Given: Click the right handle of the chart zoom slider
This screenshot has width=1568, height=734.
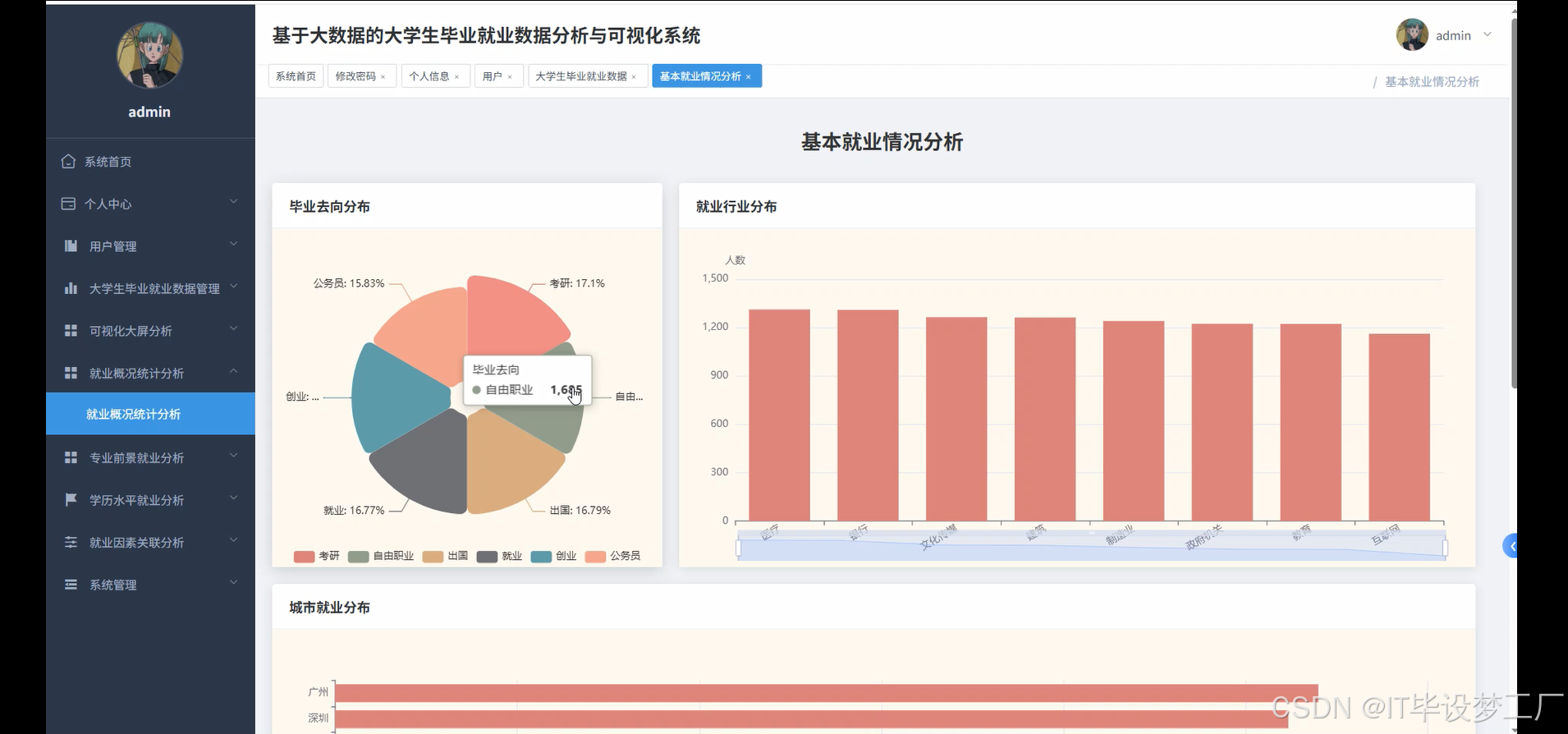Looking at the screenshot, I should pos(1445,548).
